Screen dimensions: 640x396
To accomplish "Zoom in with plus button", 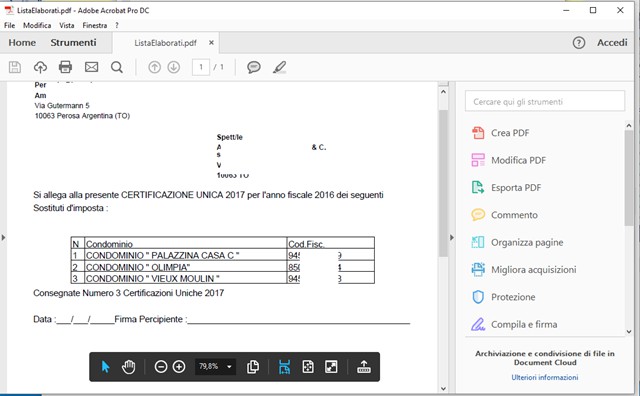I will tap(179, 367).
